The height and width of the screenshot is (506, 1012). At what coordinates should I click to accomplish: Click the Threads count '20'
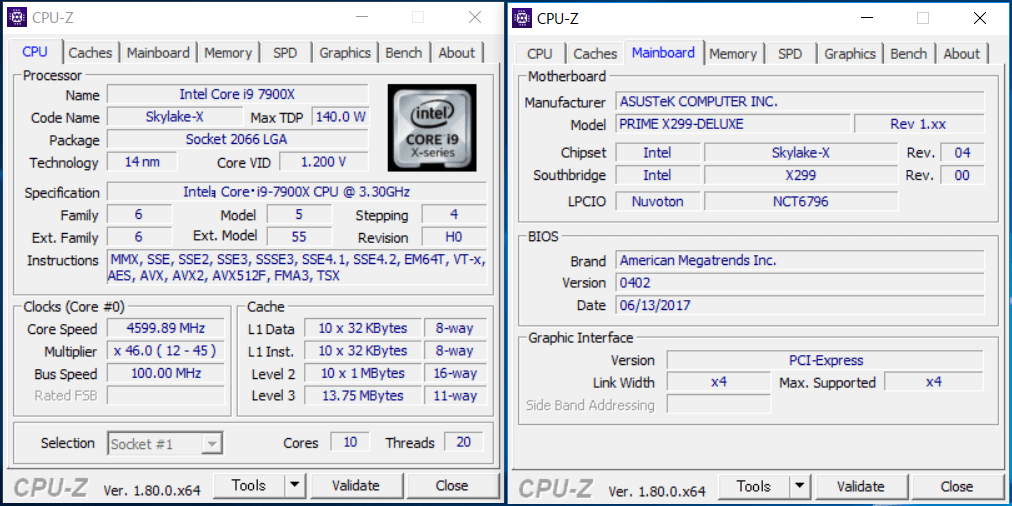pos(463,441)
